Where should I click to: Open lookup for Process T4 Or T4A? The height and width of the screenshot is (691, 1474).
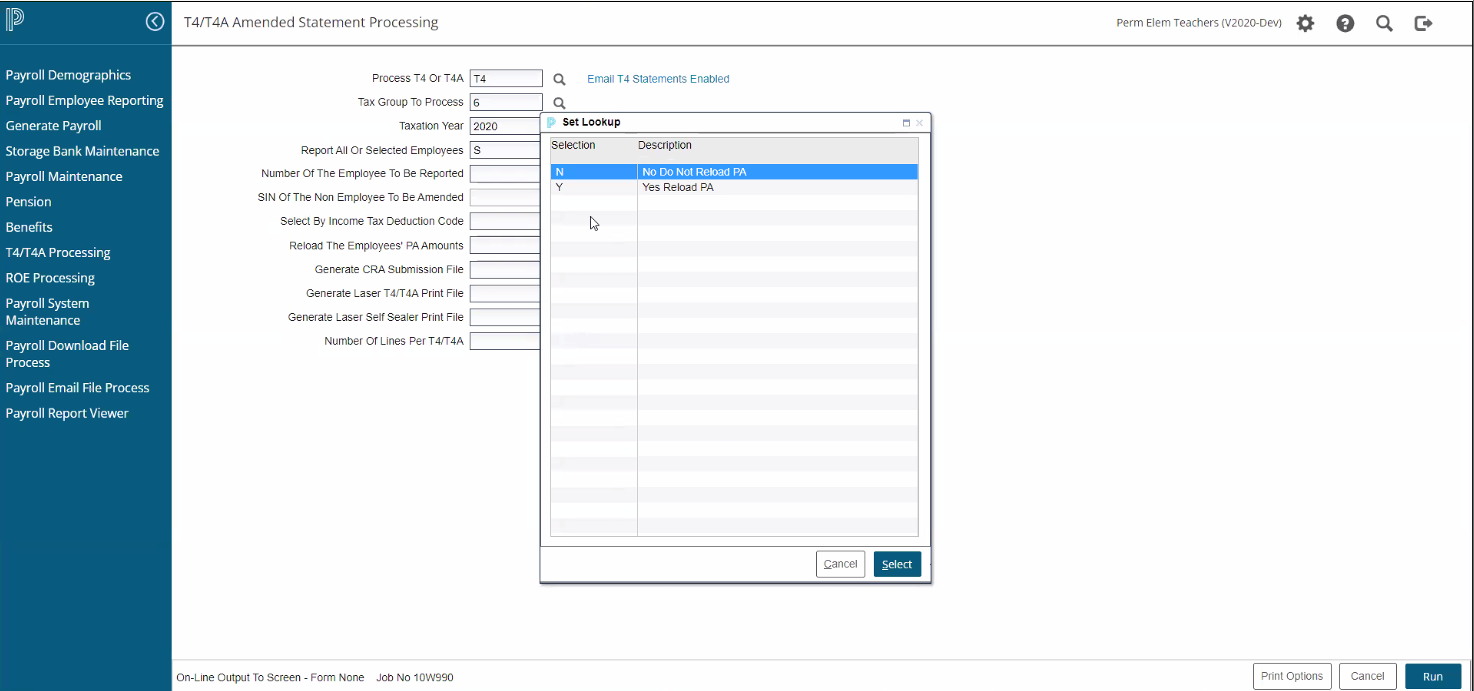pyautogui.click(x=560, y=79)
